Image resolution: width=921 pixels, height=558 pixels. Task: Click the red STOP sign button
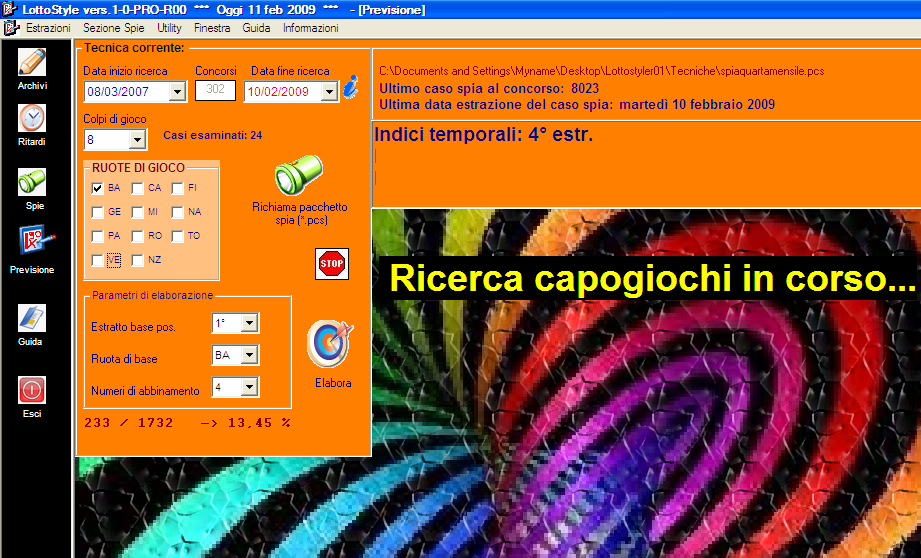coord(332,264)
